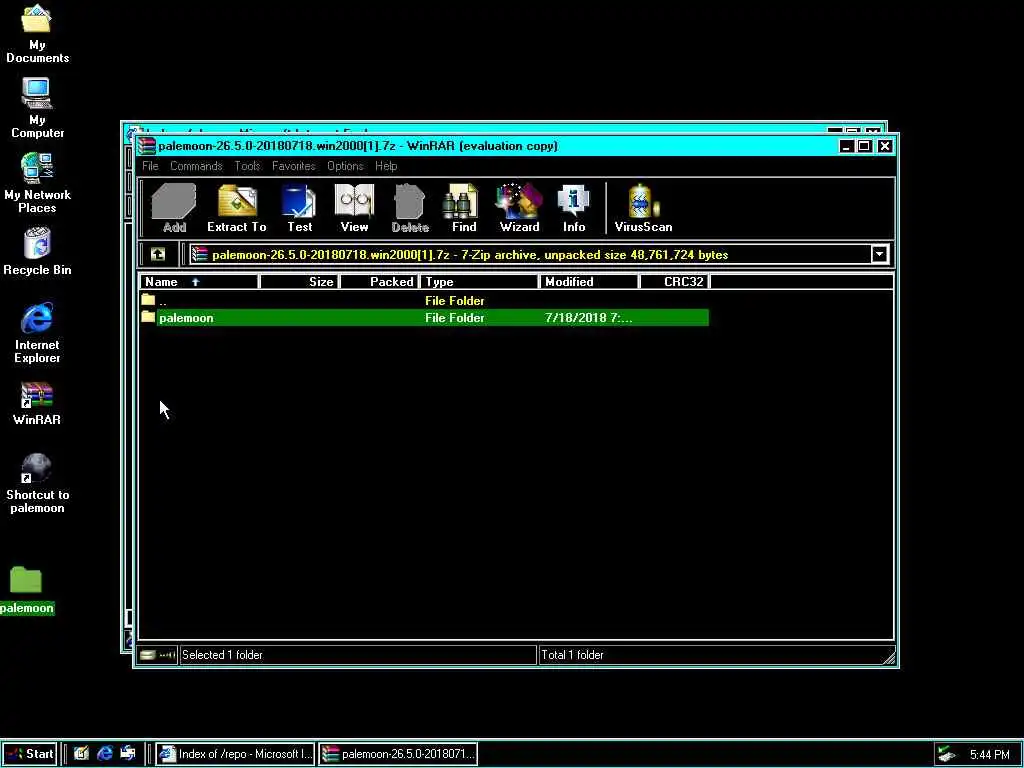
Task: Open the Start menu
Action: pyautogui.click(x=31, y=754)
